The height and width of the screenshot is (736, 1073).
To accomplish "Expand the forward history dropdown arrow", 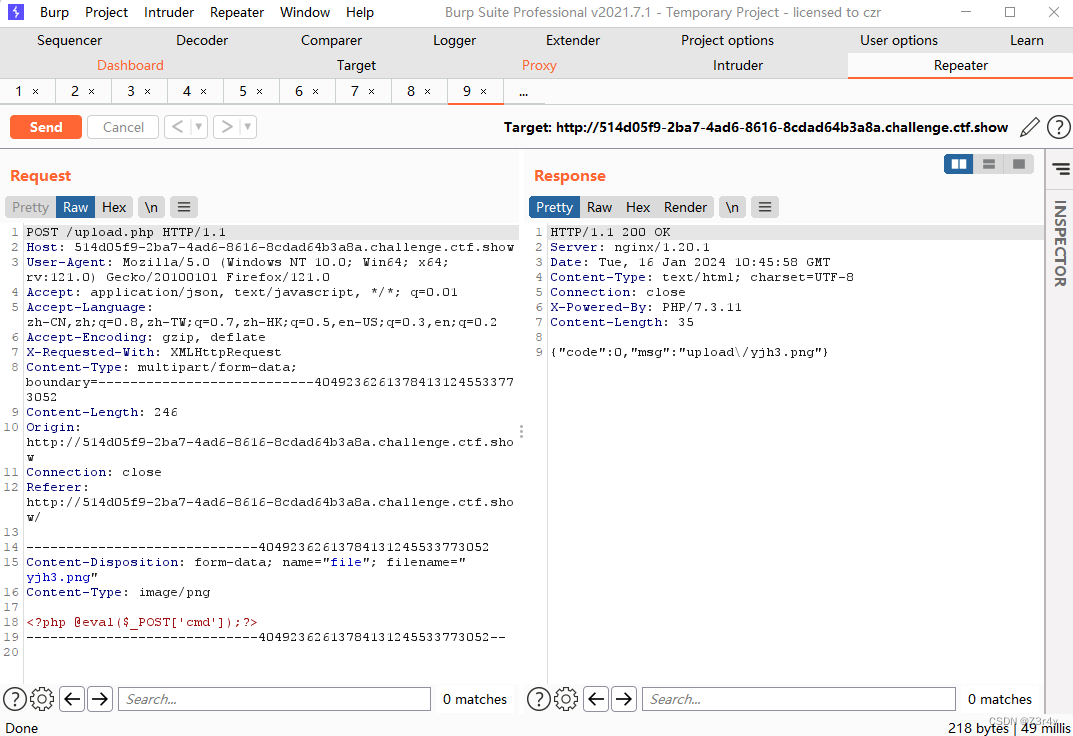I will 248,127.
